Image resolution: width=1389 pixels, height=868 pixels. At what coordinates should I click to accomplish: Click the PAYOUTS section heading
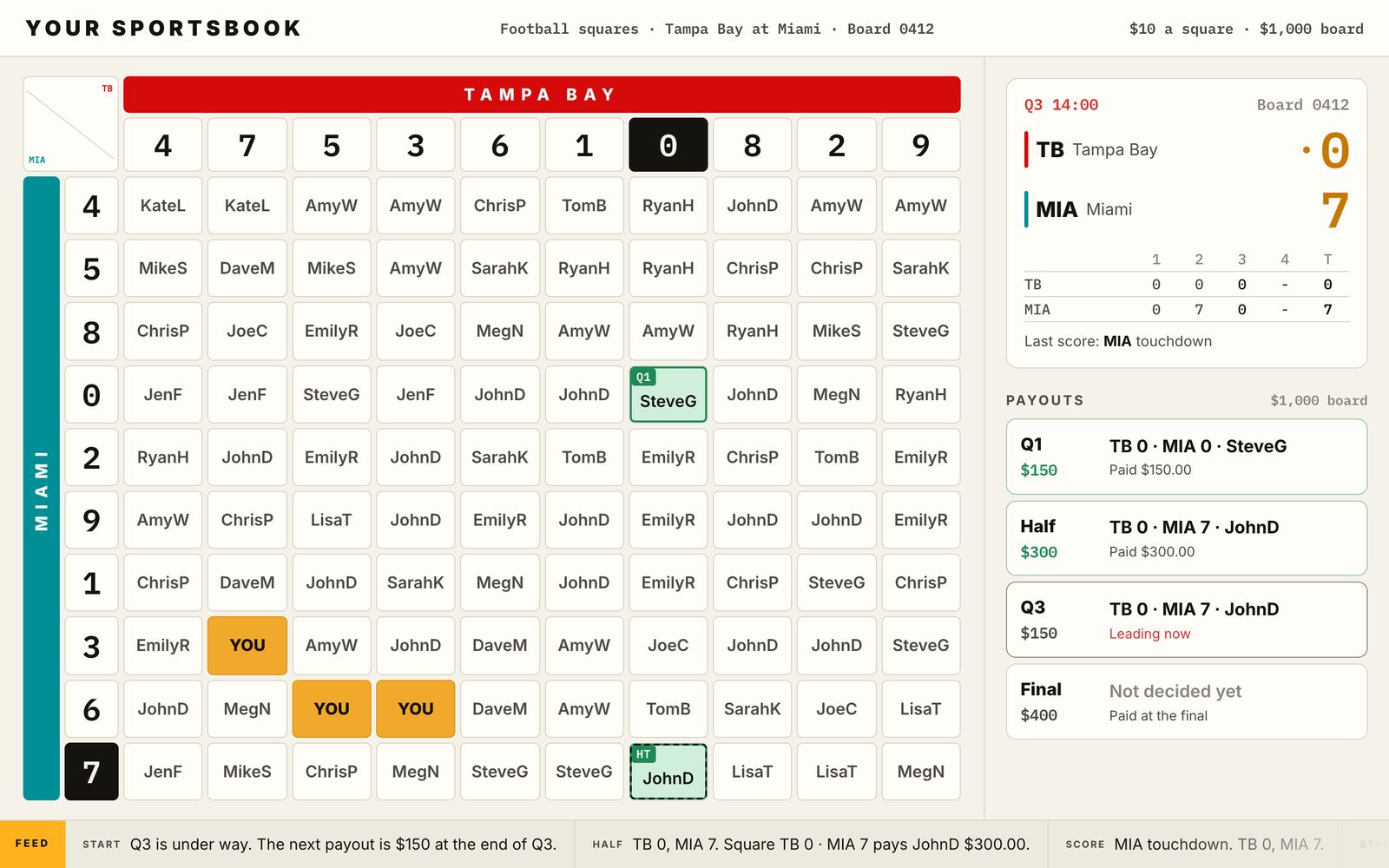(x=1045, y=400)
